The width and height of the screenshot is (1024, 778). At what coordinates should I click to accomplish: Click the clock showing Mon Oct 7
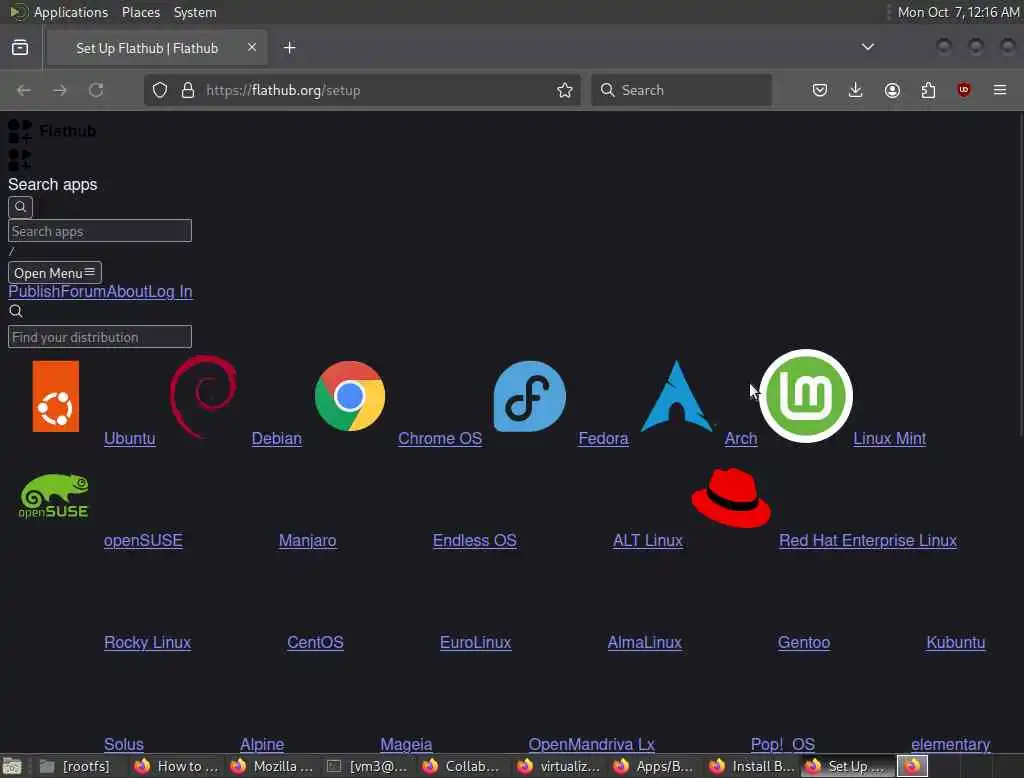[958, 12]
